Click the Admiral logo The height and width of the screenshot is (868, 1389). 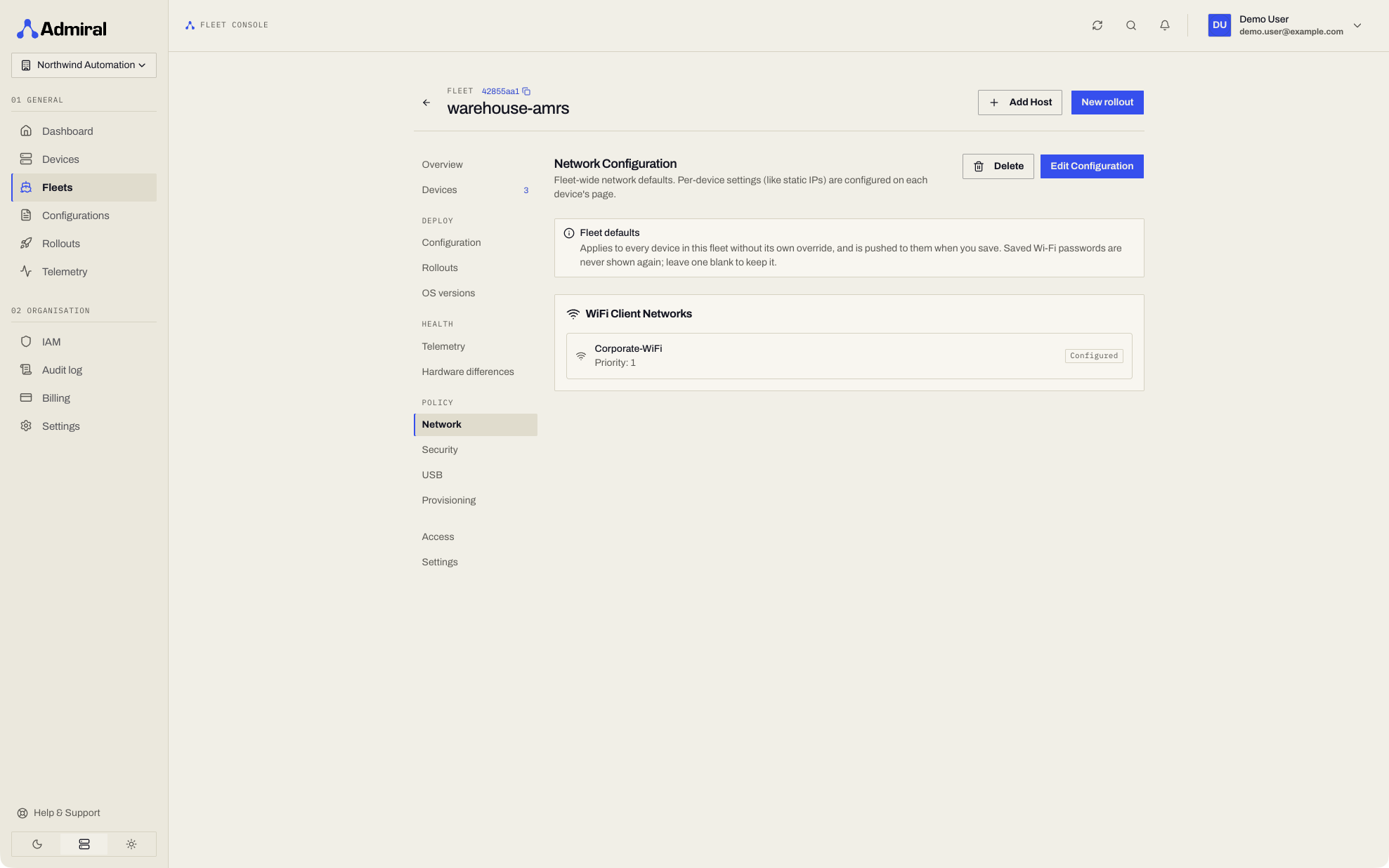[62, 29]
